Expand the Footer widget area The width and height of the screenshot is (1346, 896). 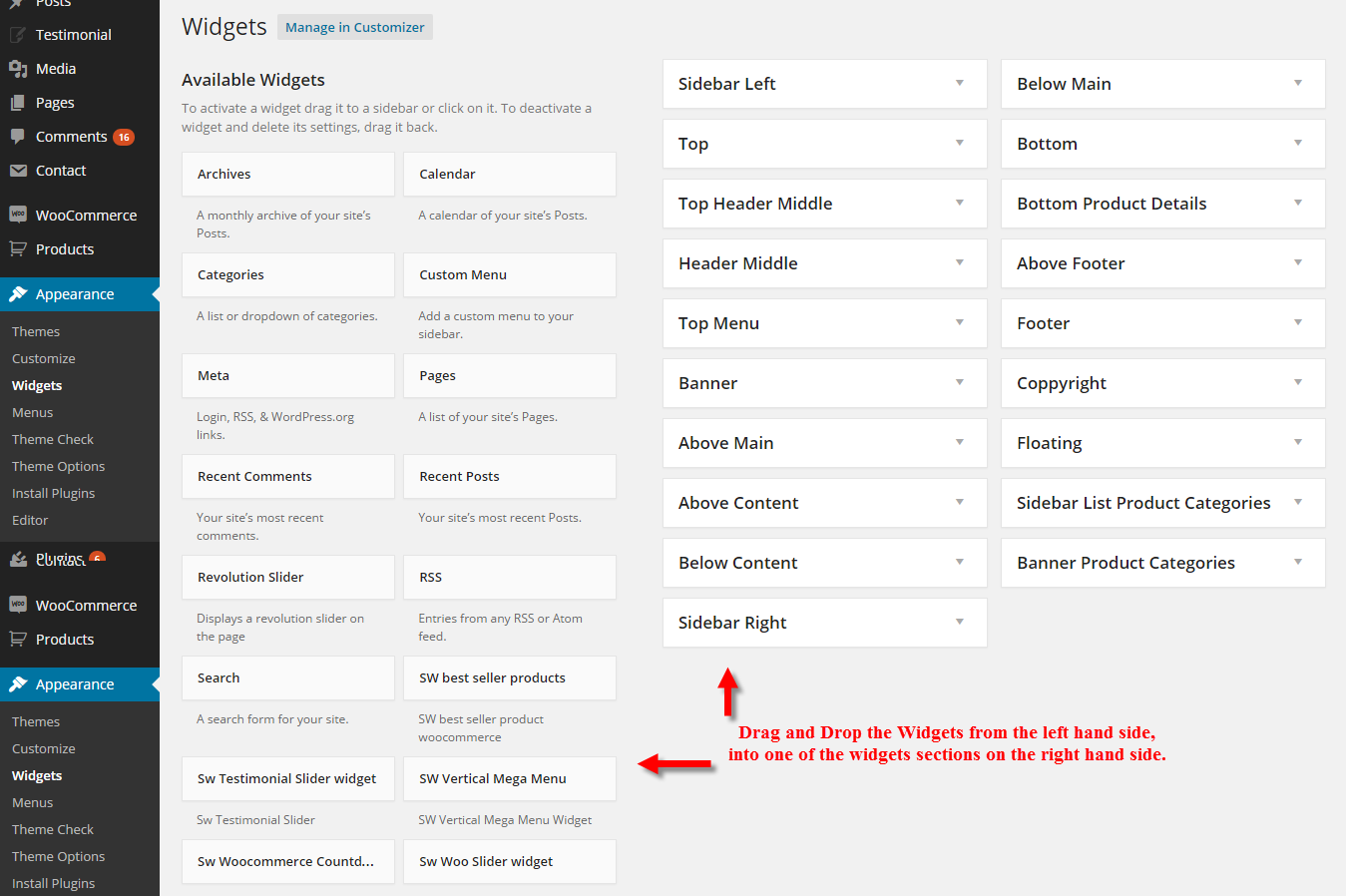(x=1163, y=323)
